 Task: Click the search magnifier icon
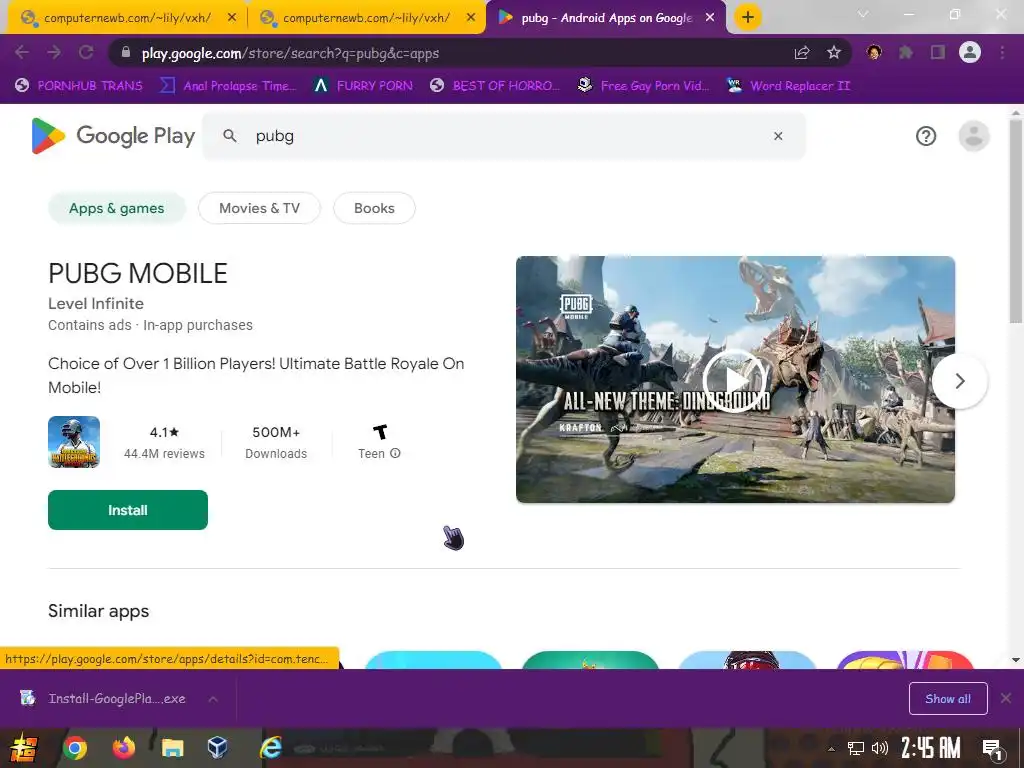click(230, 136)
